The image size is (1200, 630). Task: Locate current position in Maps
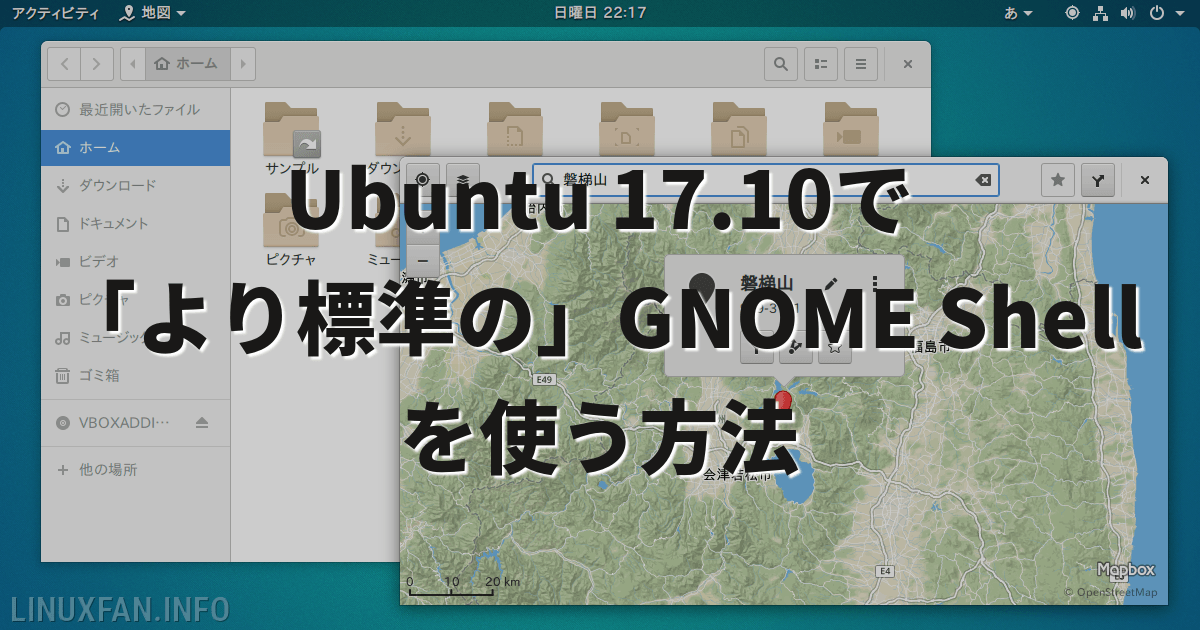(x=422, y=180)
